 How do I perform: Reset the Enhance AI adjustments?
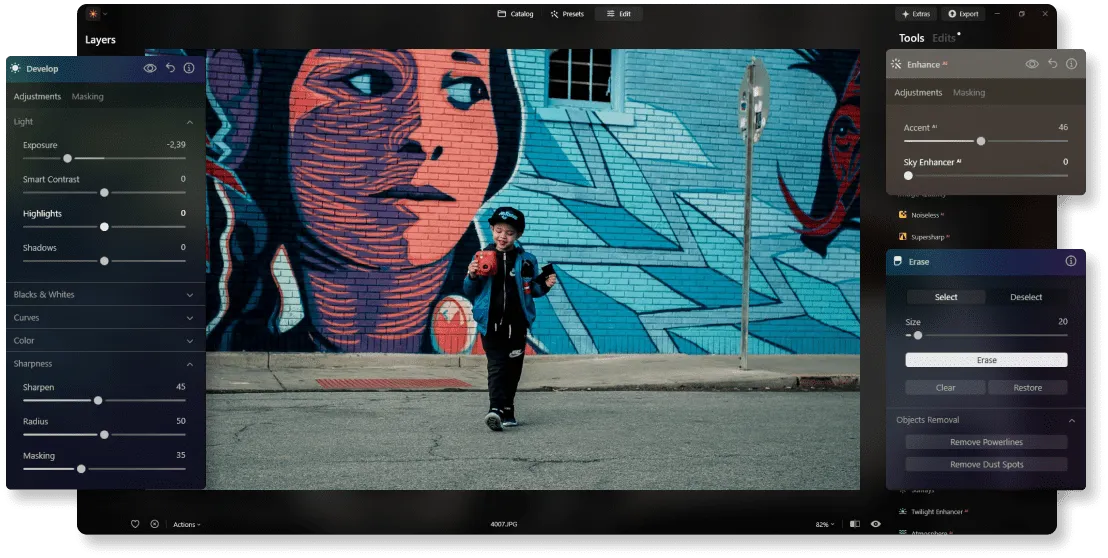click(1052, 64)
